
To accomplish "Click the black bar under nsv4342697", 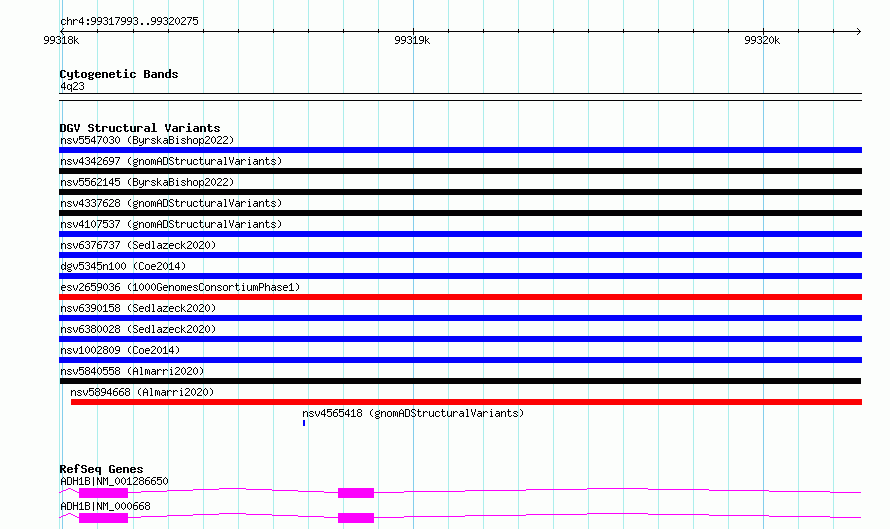I will (460, 171).
